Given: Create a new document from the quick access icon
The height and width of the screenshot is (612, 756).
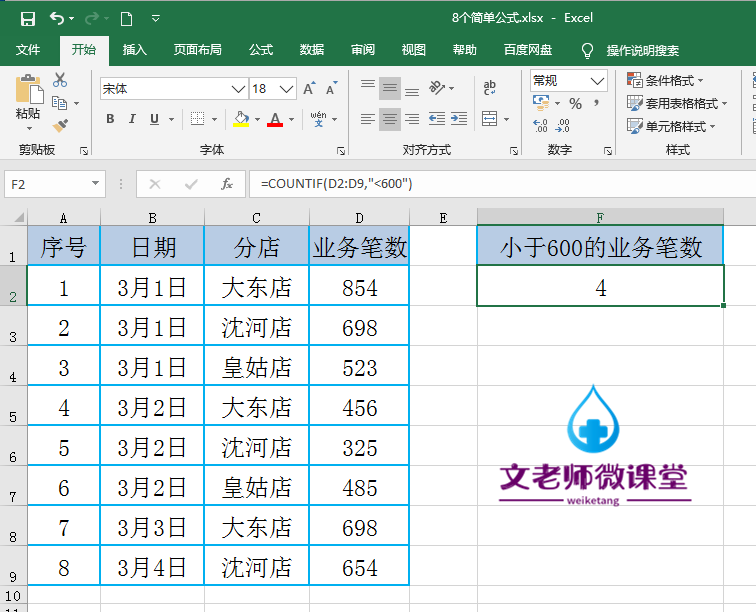Looking at the screenshot, I should (x=126, y=19).
